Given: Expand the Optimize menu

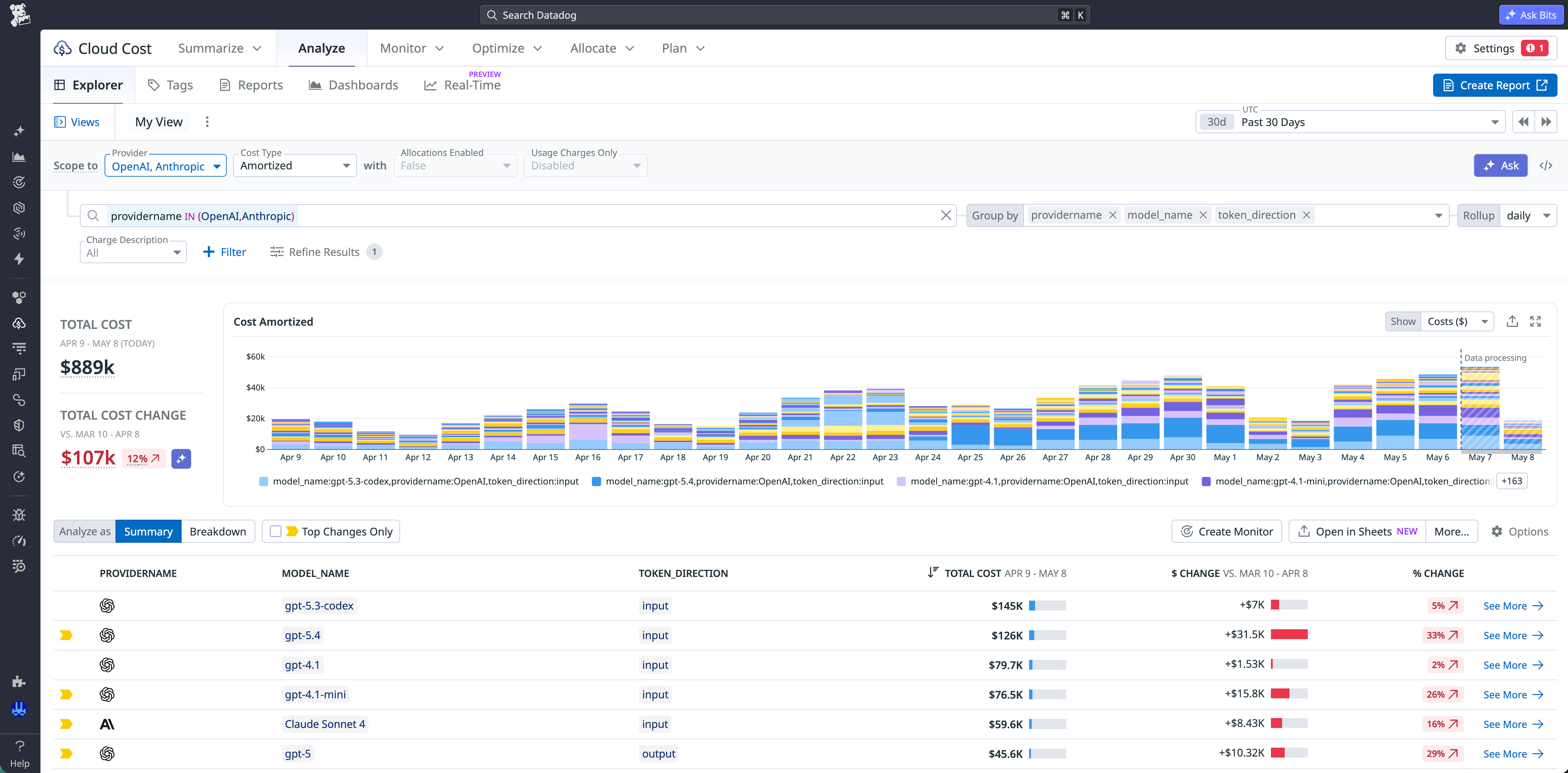Looking at the screenshot, I should (x=506, y=48).
